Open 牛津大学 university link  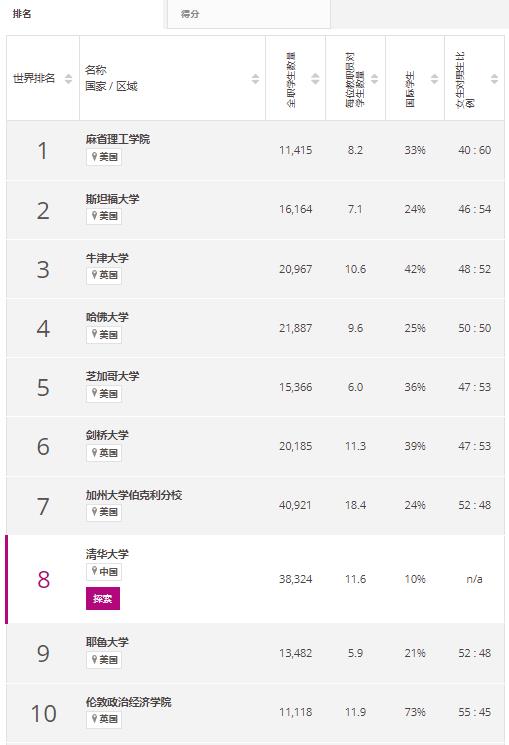click(x=107, y=258)
